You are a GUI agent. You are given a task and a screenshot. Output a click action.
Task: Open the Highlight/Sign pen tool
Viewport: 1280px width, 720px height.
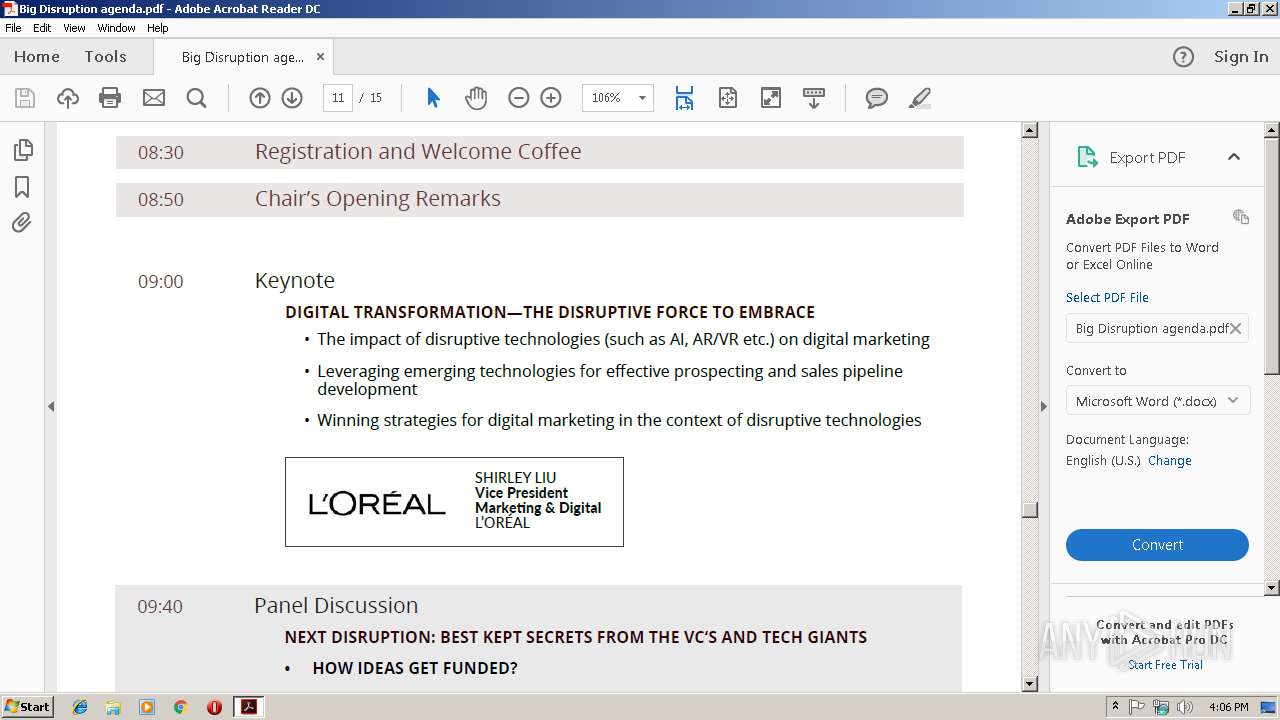pos(920,98)
